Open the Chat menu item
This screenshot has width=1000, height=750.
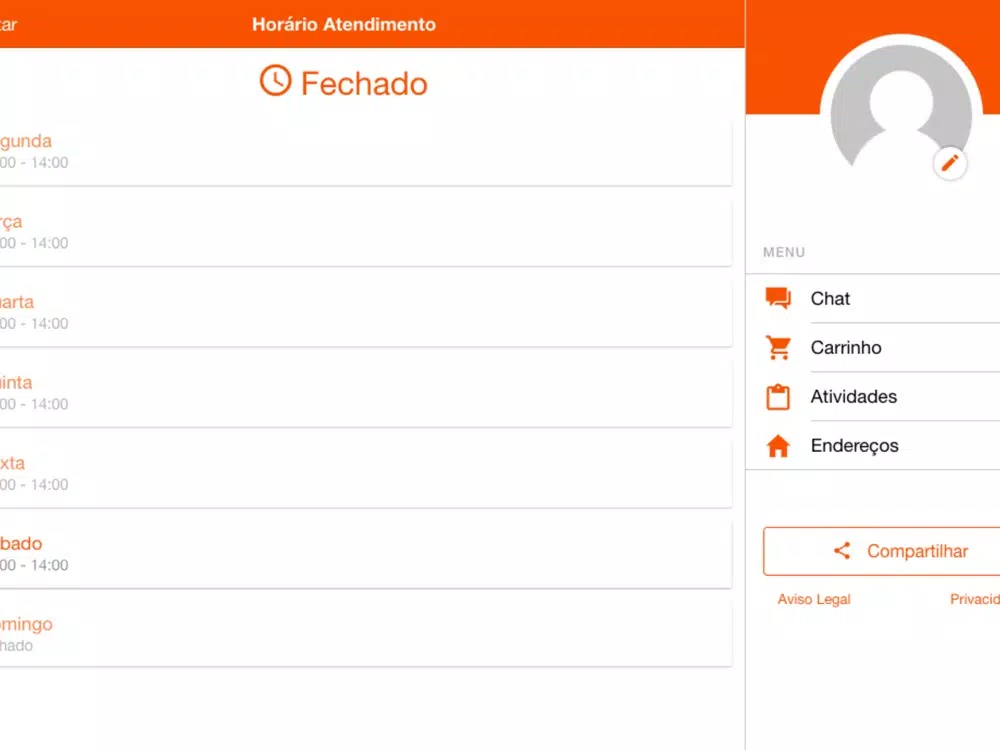pos(882,298)
